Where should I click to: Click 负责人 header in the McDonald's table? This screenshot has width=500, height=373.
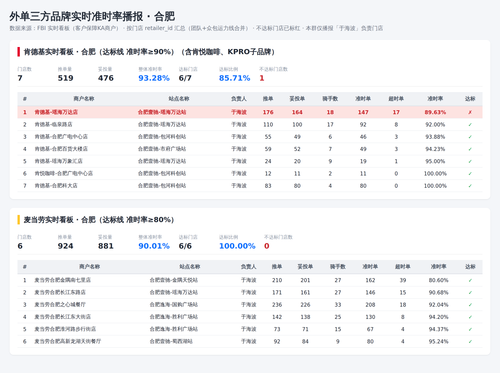(x=249, y=267)
